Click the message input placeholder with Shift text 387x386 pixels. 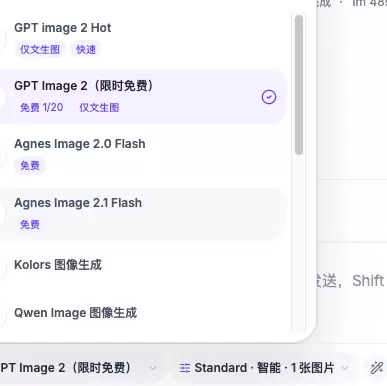coord(350,281)
